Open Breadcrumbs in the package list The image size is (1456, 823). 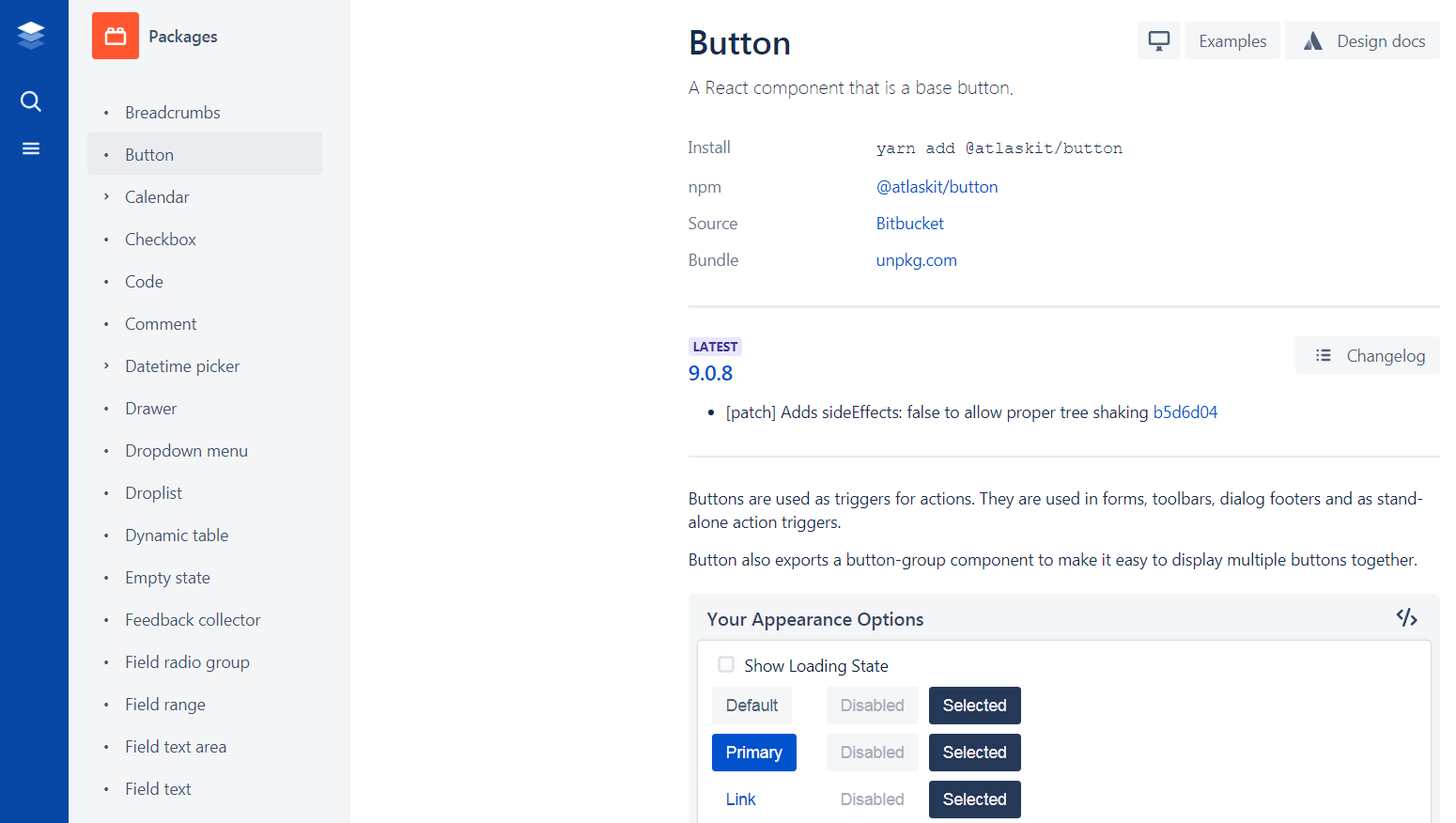[x=205, y=113]
